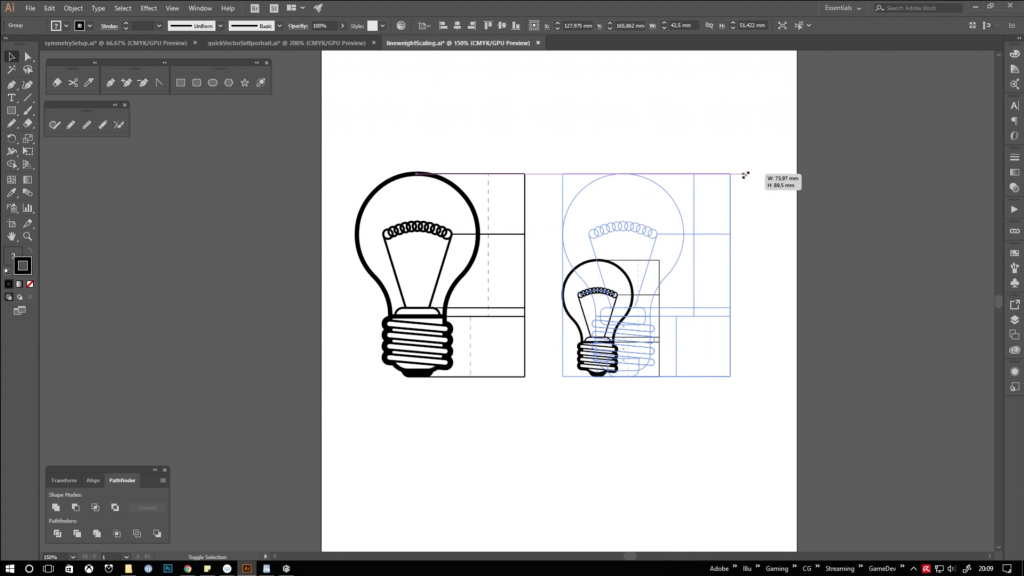Switch to gradient fill mode

tap(19, 284)
